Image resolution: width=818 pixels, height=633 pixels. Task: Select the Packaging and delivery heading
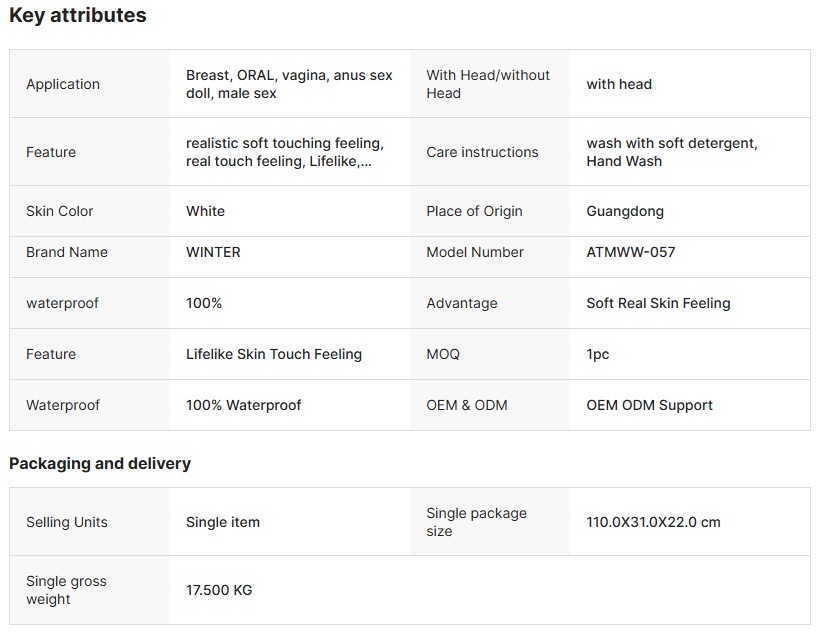coord(100,463)
